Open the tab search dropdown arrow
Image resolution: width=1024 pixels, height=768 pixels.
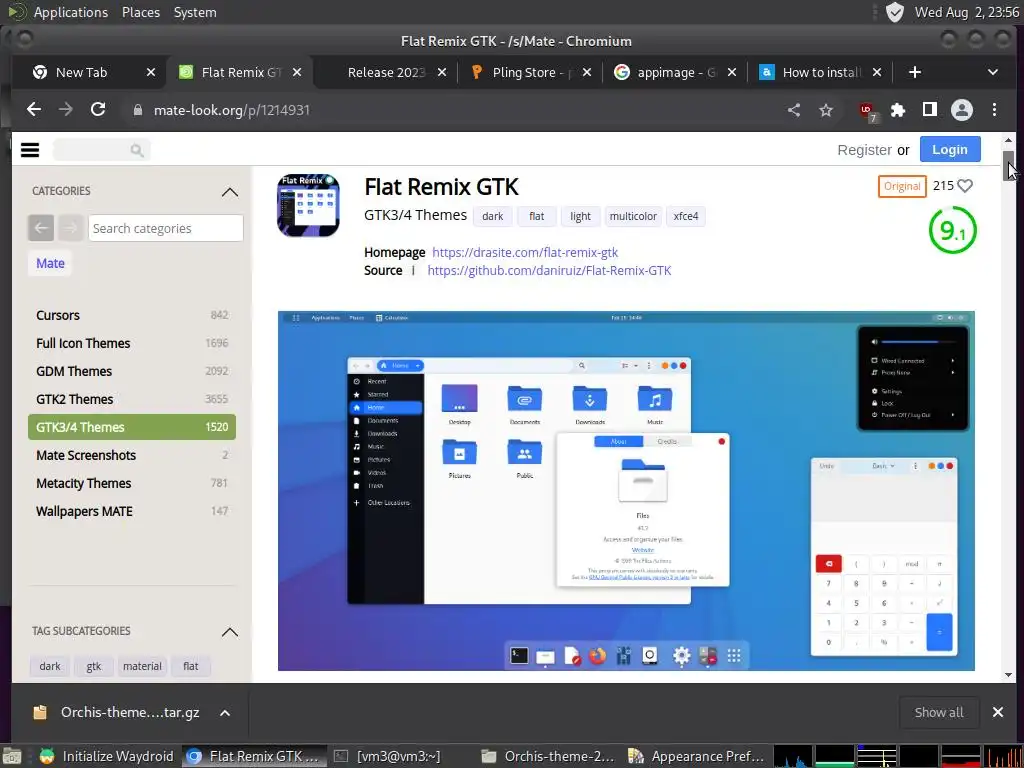click(993, 72)
